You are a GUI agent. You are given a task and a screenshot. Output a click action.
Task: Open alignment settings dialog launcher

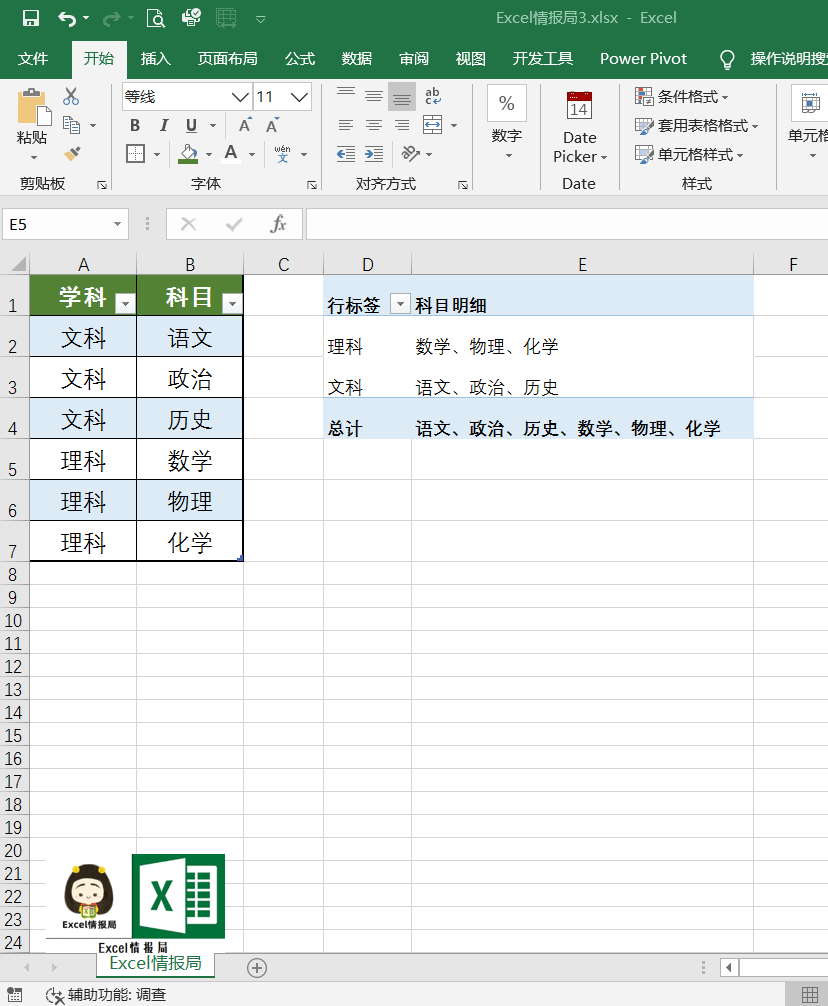(x=463, y=185)
